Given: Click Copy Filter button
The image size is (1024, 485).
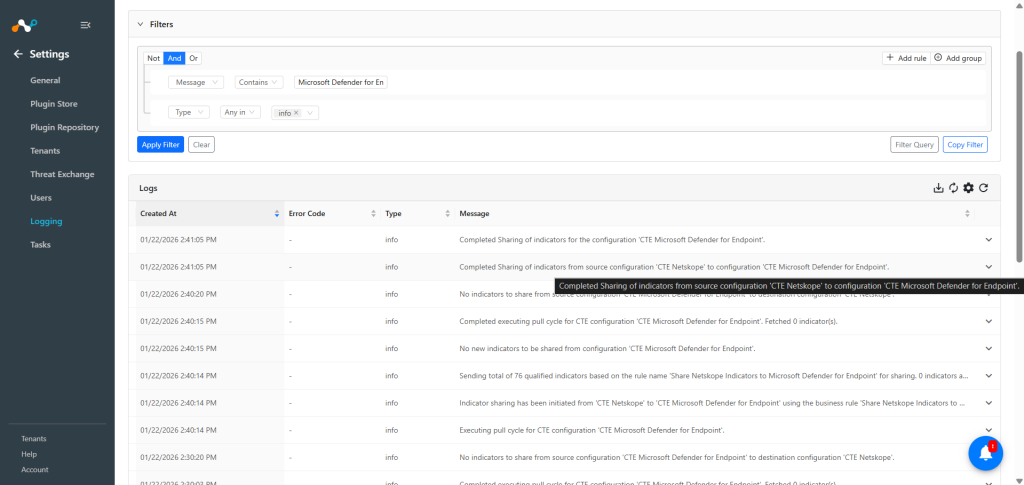Looking at the screenshot, I should (965, 144).
